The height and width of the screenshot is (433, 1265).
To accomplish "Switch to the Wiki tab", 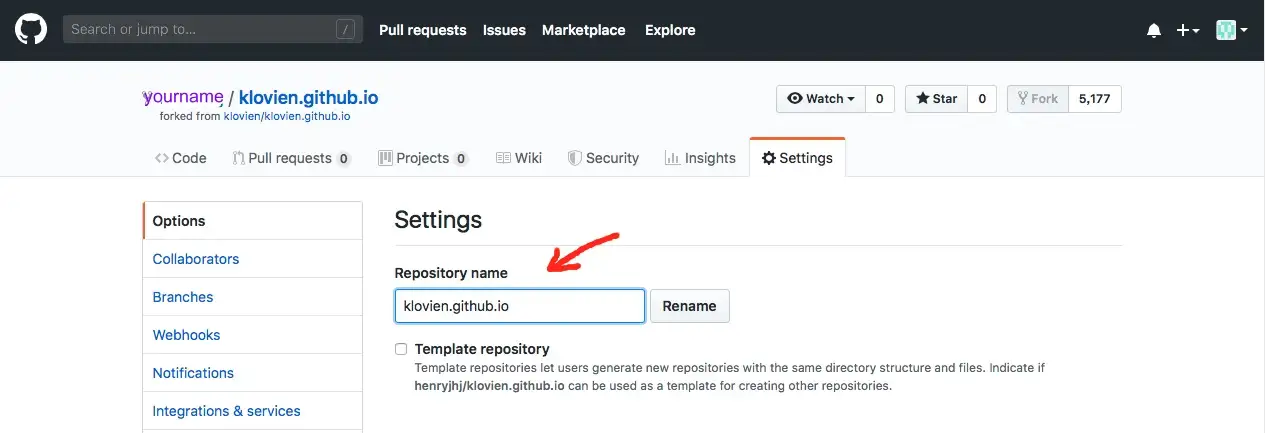I will coord(519,158).
